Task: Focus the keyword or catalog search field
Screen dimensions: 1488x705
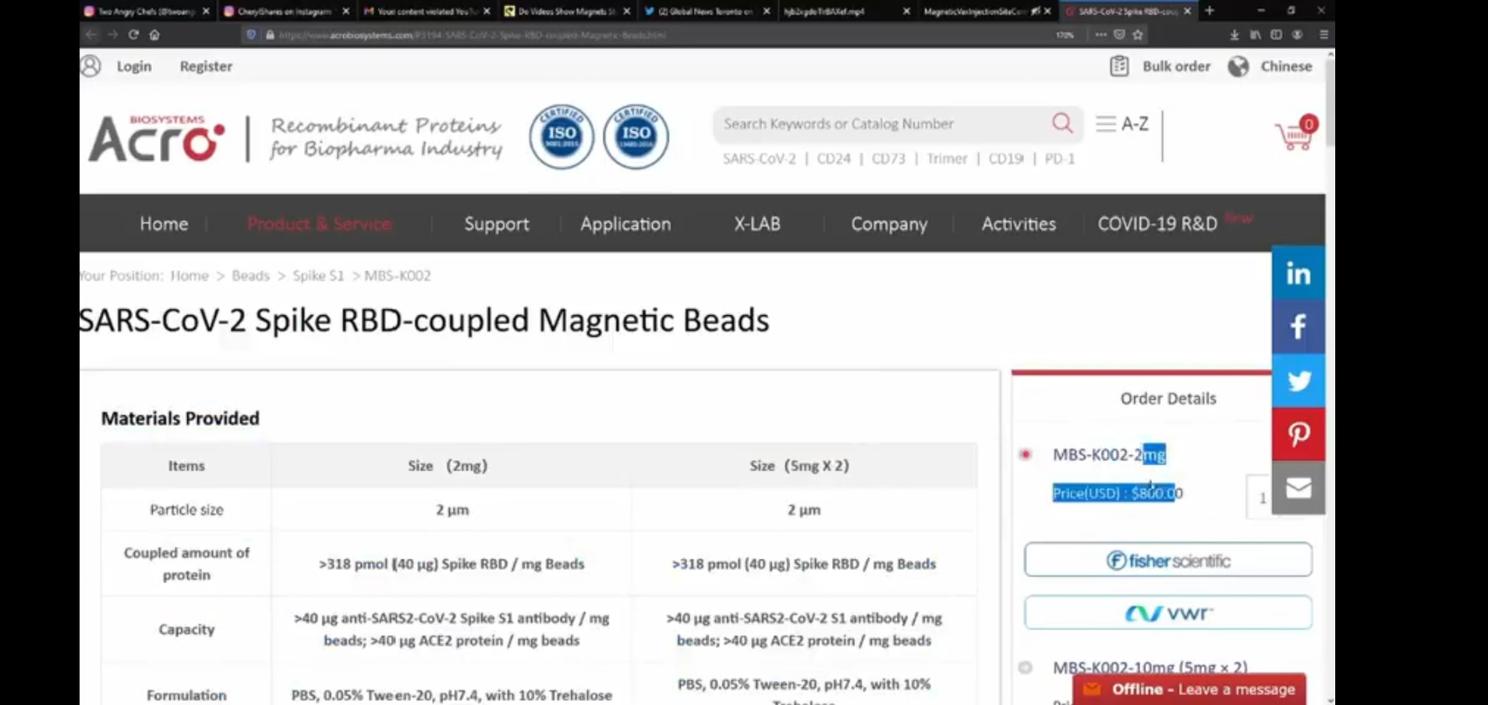Action: (x=880, y=124)
